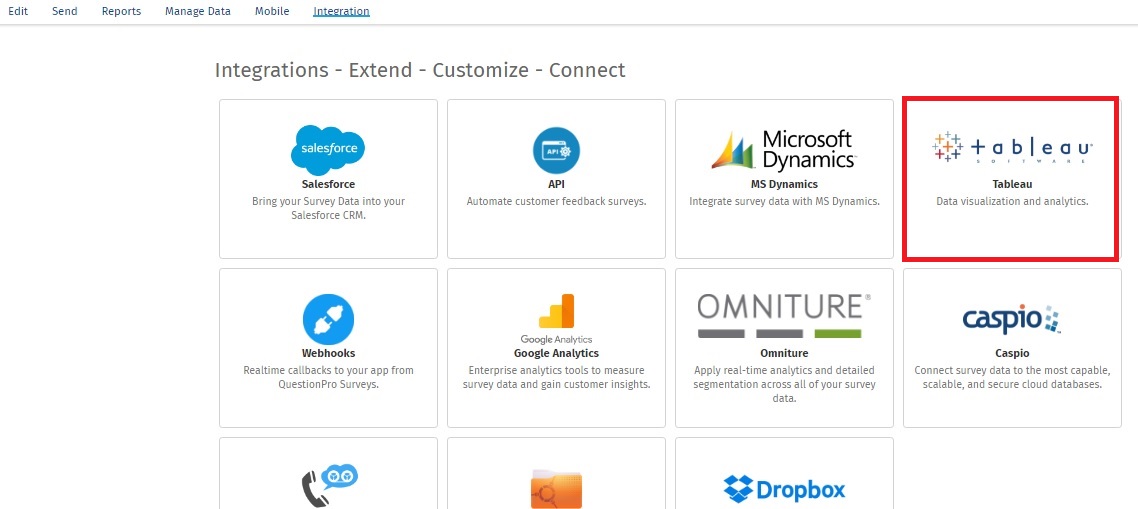
Task: Open the MS Dynamics title link
Action: (x=784, y=184)
